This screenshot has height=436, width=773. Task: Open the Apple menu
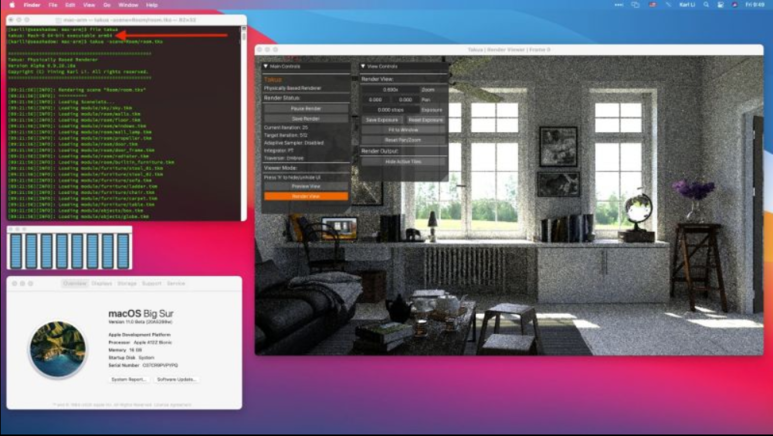coord(12,5)
